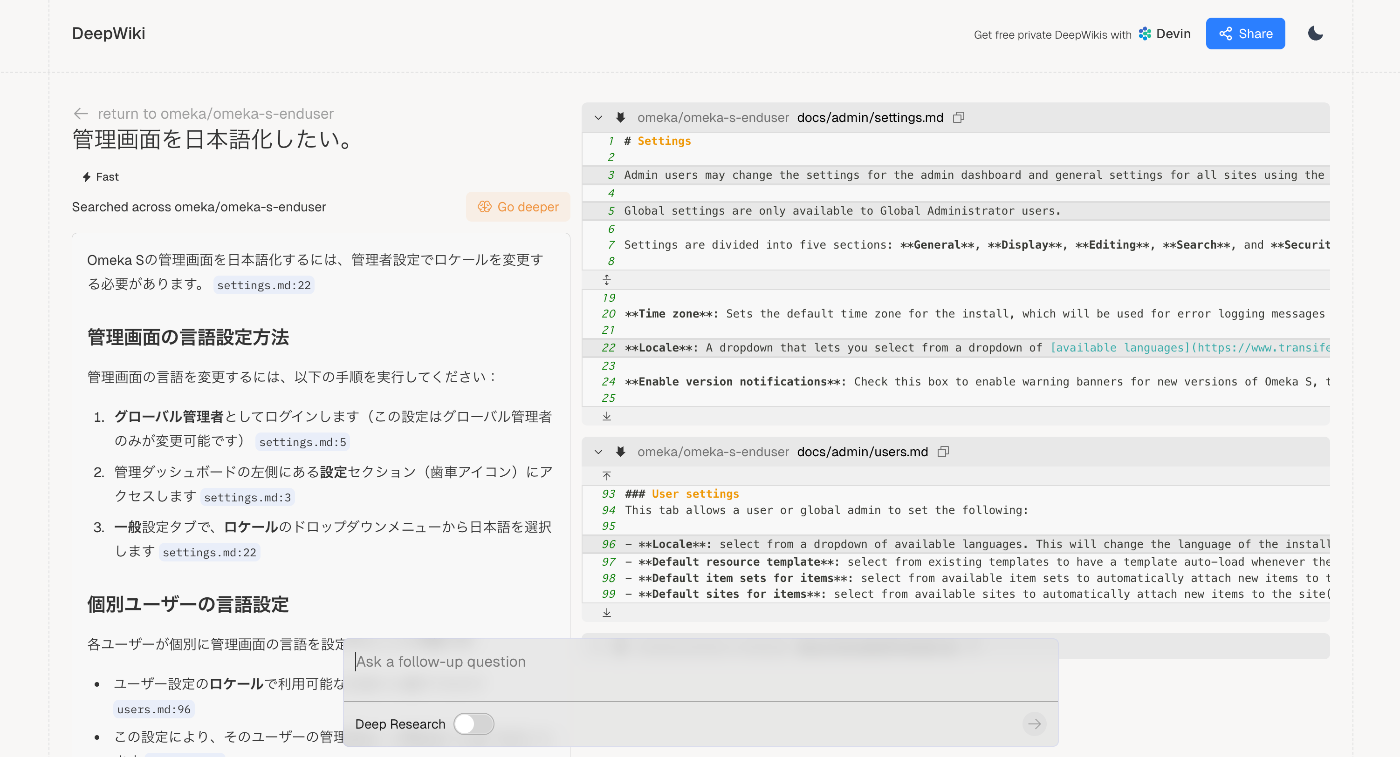
Task: Click 'Get free private DeepWikis with' text
Action: coord(1053,35)
